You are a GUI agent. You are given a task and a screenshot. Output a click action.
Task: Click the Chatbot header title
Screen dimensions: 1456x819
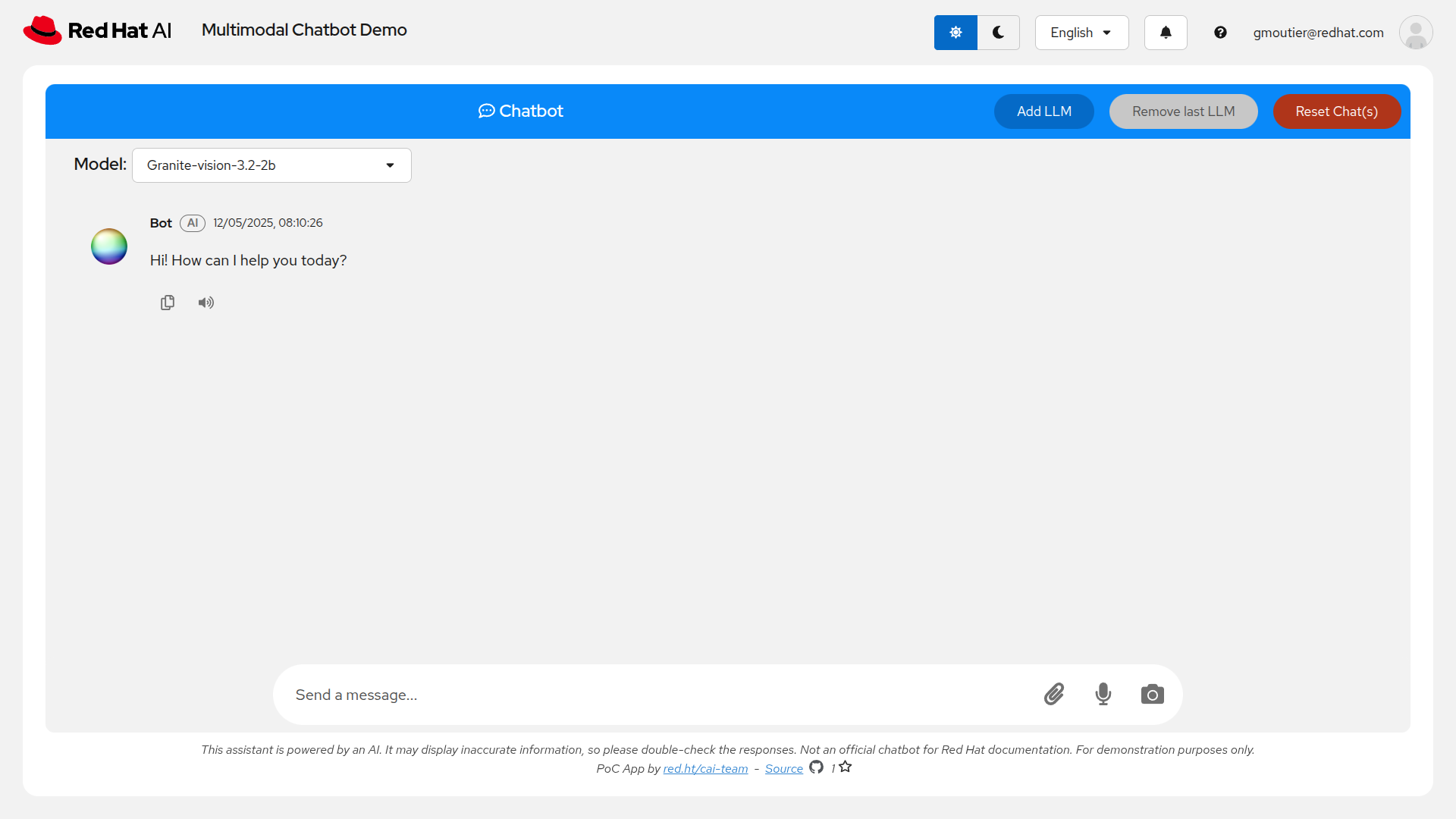point(520,111)
